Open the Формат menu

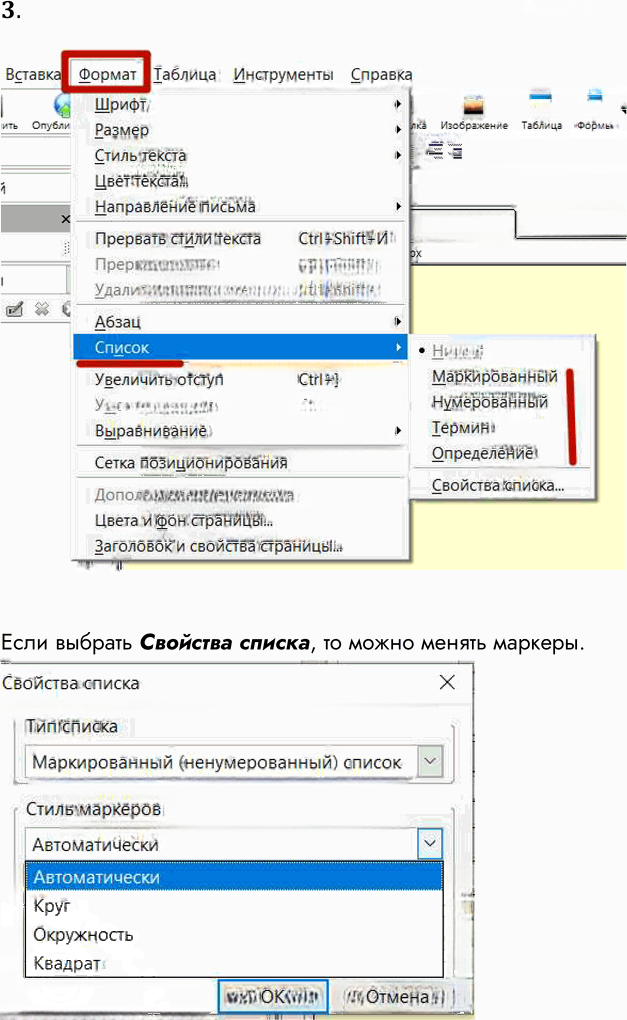pos(107,75)
